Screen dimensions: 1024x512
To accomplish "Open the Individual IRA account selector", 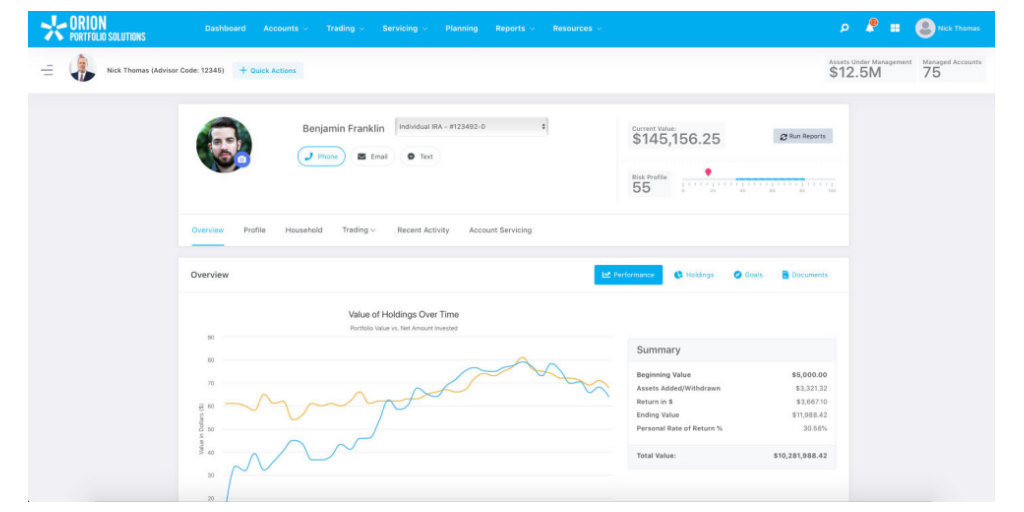I will [471, 127].
